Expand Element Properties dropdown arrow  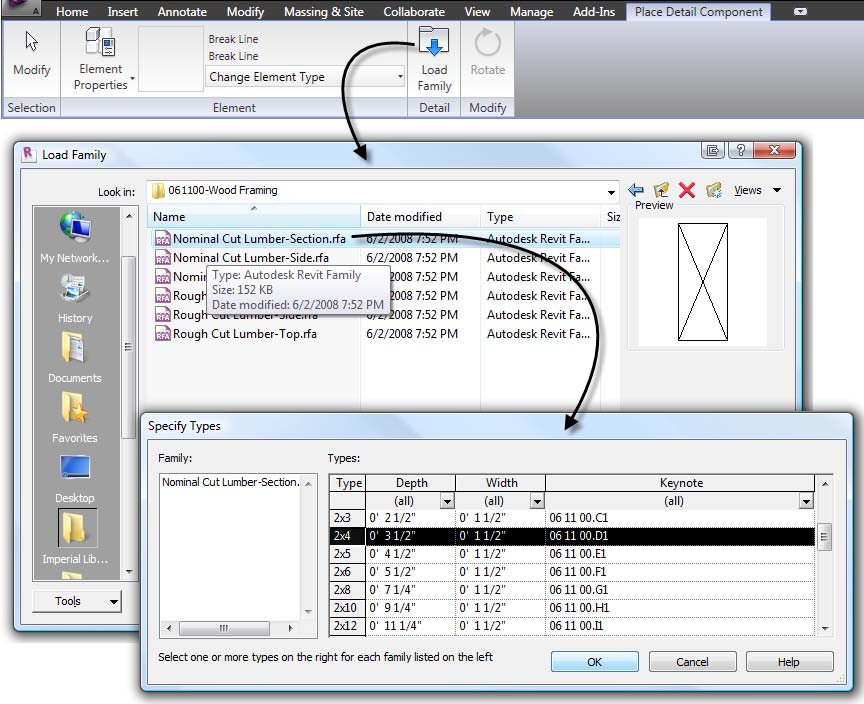pos(132,78)
